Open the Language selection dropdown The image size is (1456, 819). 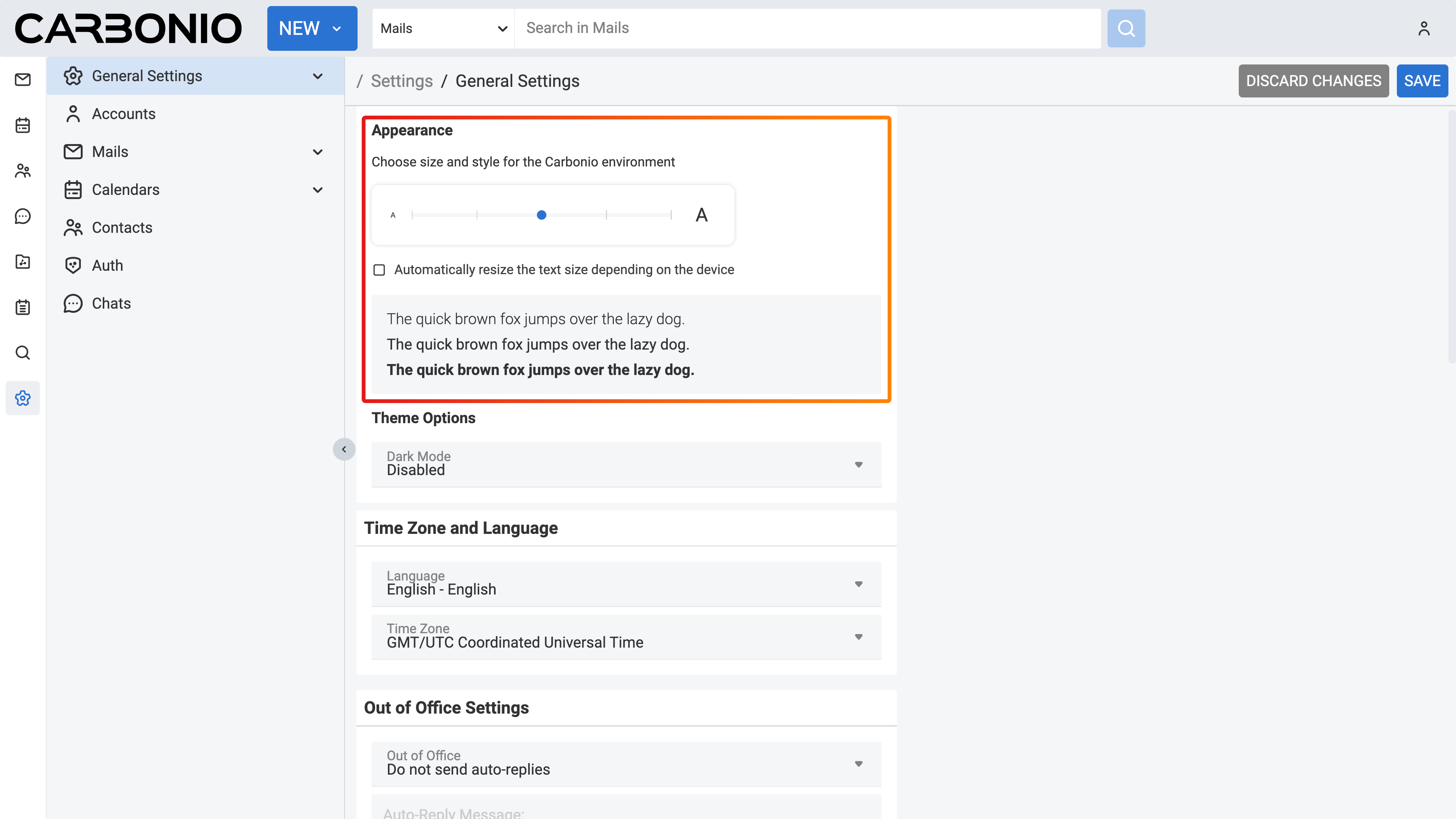(626, 583)
